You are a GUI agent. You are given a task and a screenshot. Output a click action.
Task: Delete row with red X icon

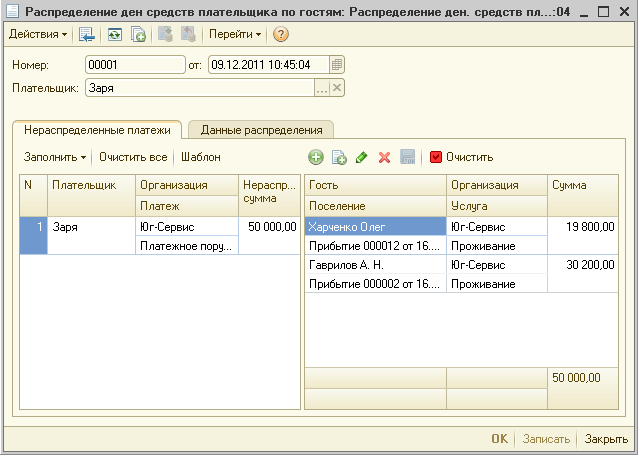tap(385, 157)
